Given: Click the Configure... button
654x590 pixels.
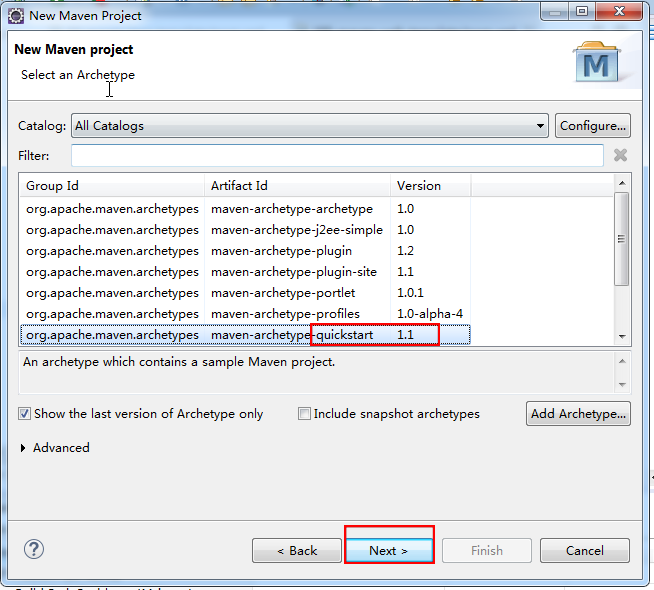Looking at the screenshot, I should click(x=593, y=126).
